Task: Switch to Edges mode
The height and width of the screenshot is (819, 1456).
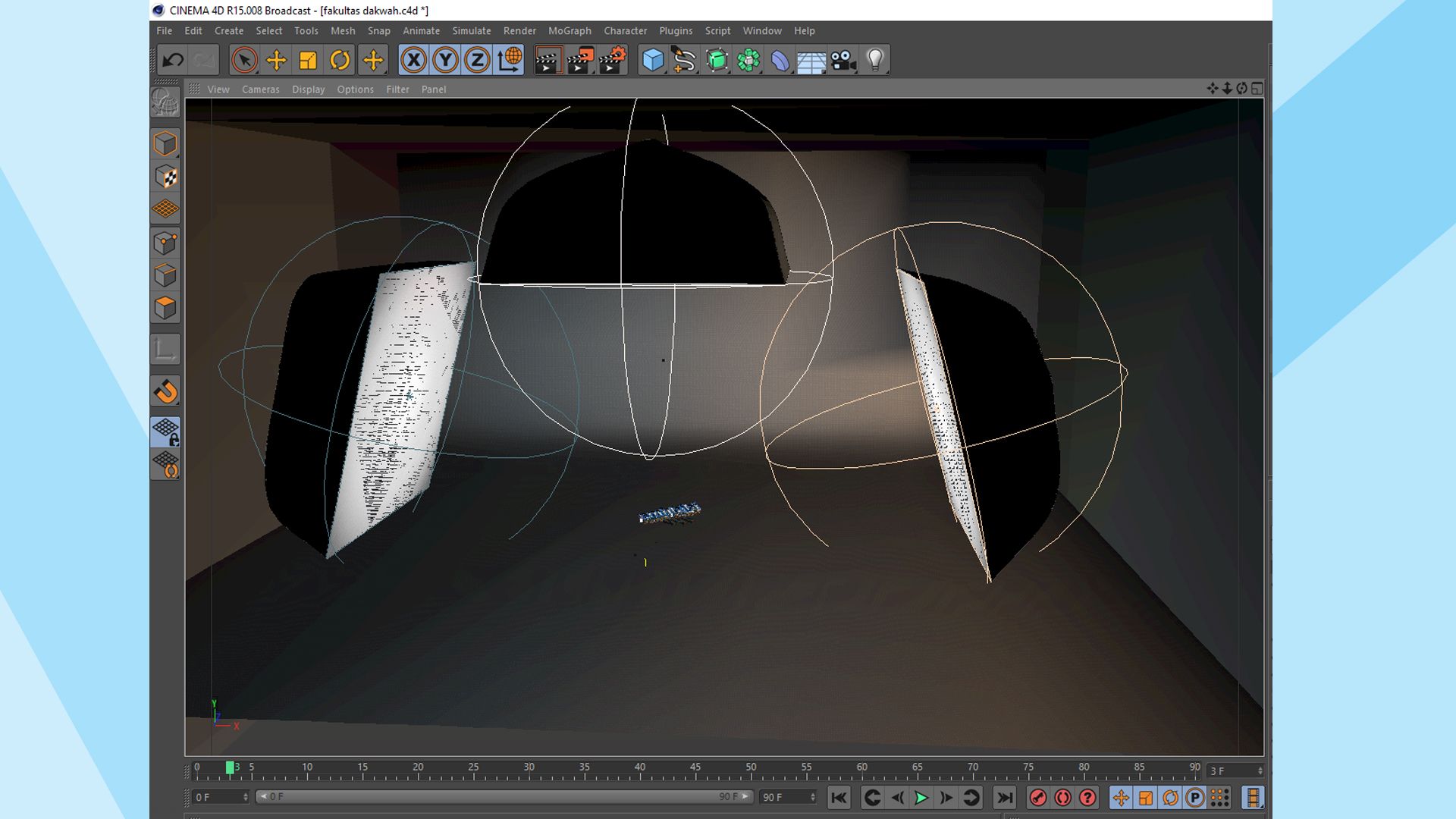Action: 165,275
